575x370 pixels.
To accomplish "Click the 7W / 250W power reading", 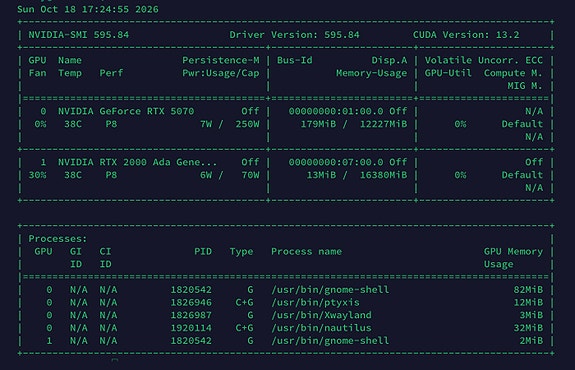I will coord(230,124).
